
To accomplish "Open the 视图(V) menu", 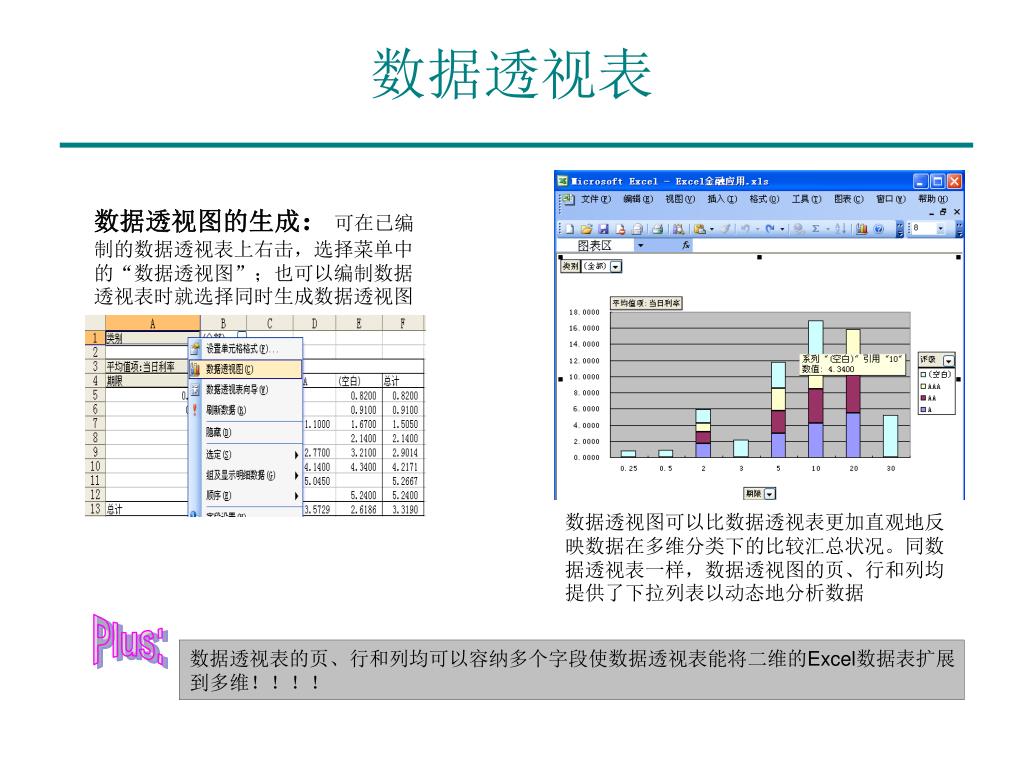I will click(x=680, y=199).
